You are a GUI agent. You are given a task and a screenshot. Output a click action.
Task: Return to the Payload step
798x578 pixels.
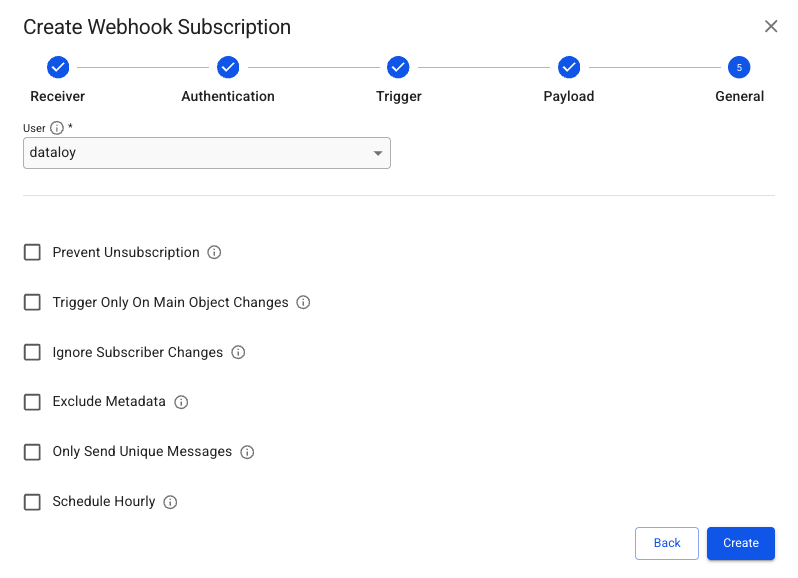(569, 68)
